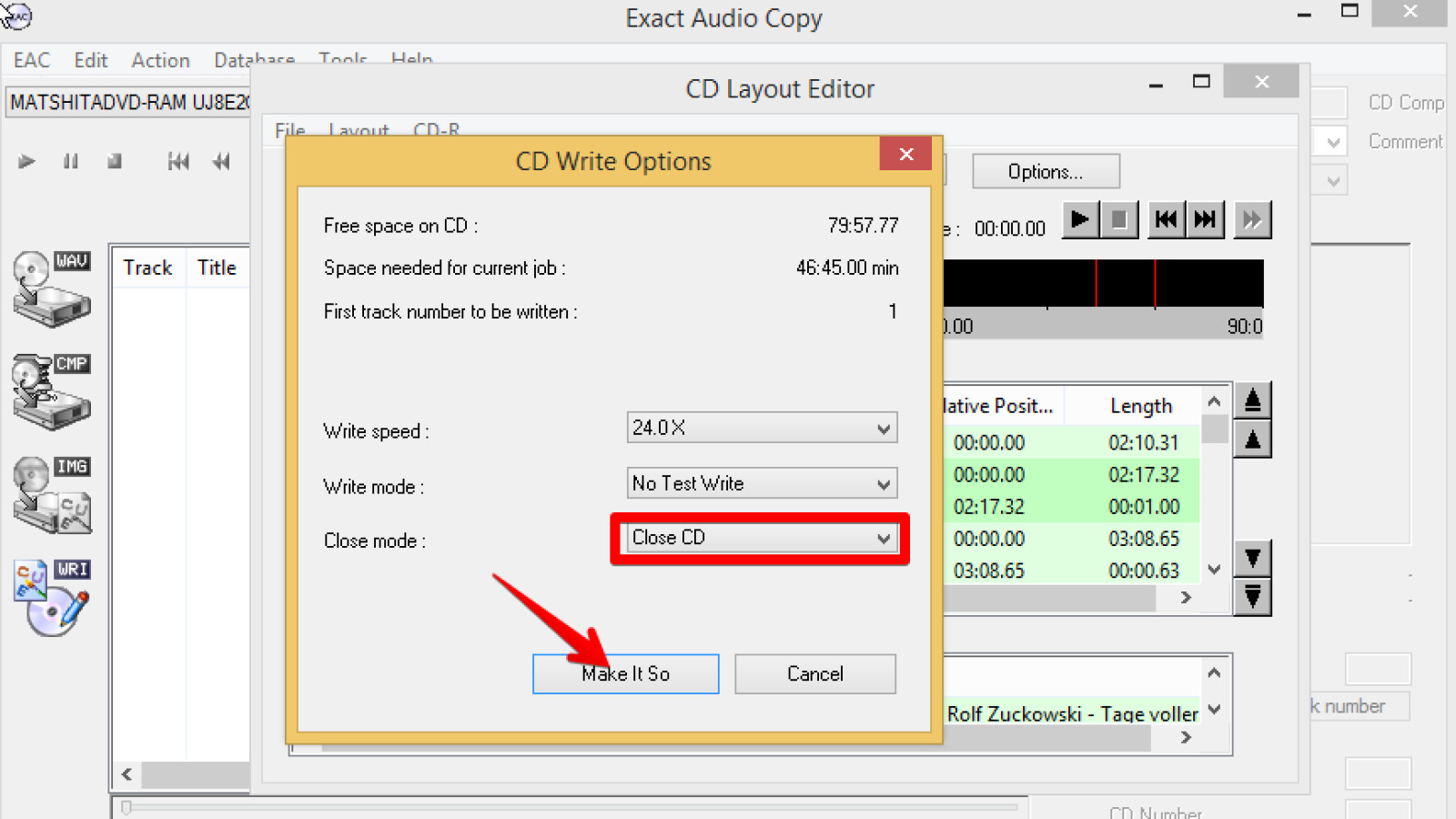
Task: Skip to previous track in Layout Editor
Action: click(1166, 219)
